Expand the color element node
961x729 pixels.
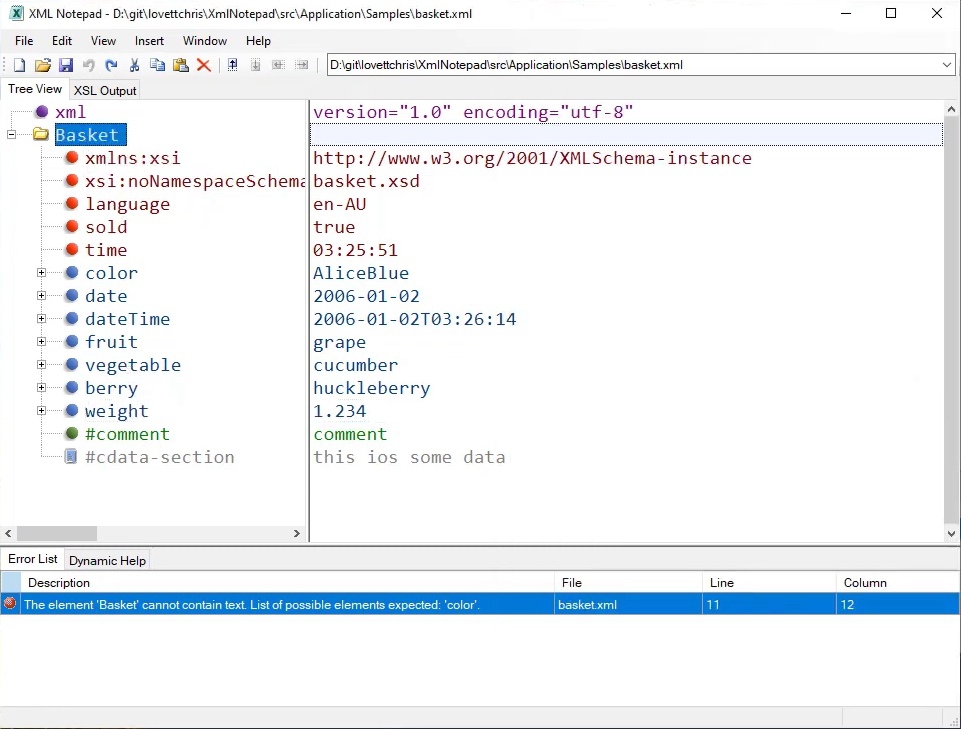click(x=42, y=273)
